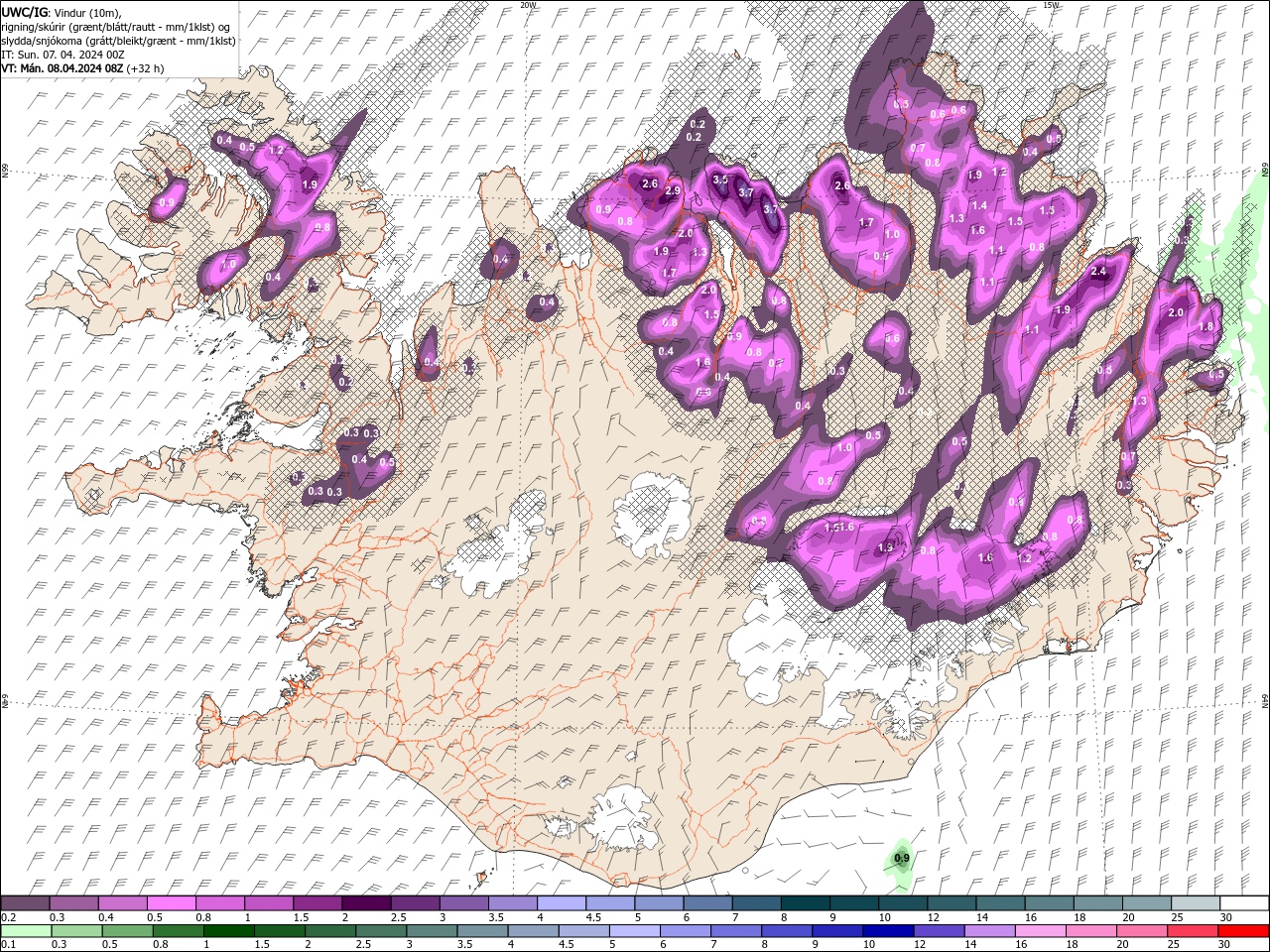Click the snowfall value '1.8' near east coast
This screenshot has width=1270, height=952.
[x=1206, y=326]
